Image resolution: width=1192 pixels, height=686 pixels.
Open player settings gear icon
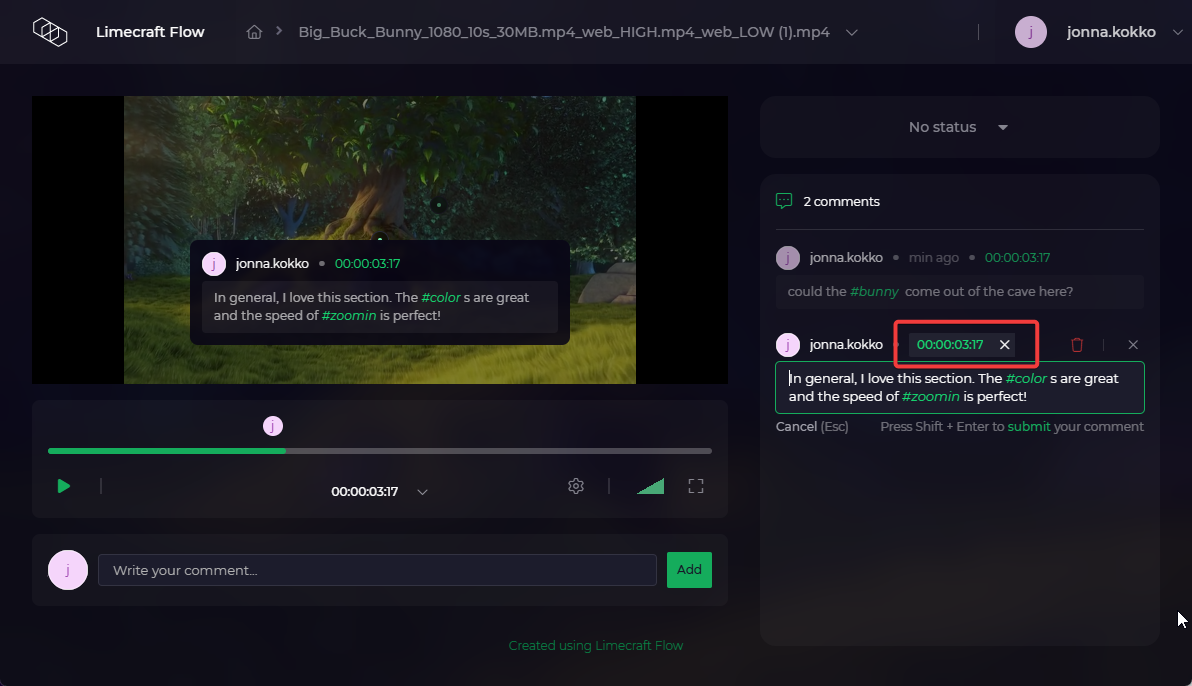click(576, 486)
